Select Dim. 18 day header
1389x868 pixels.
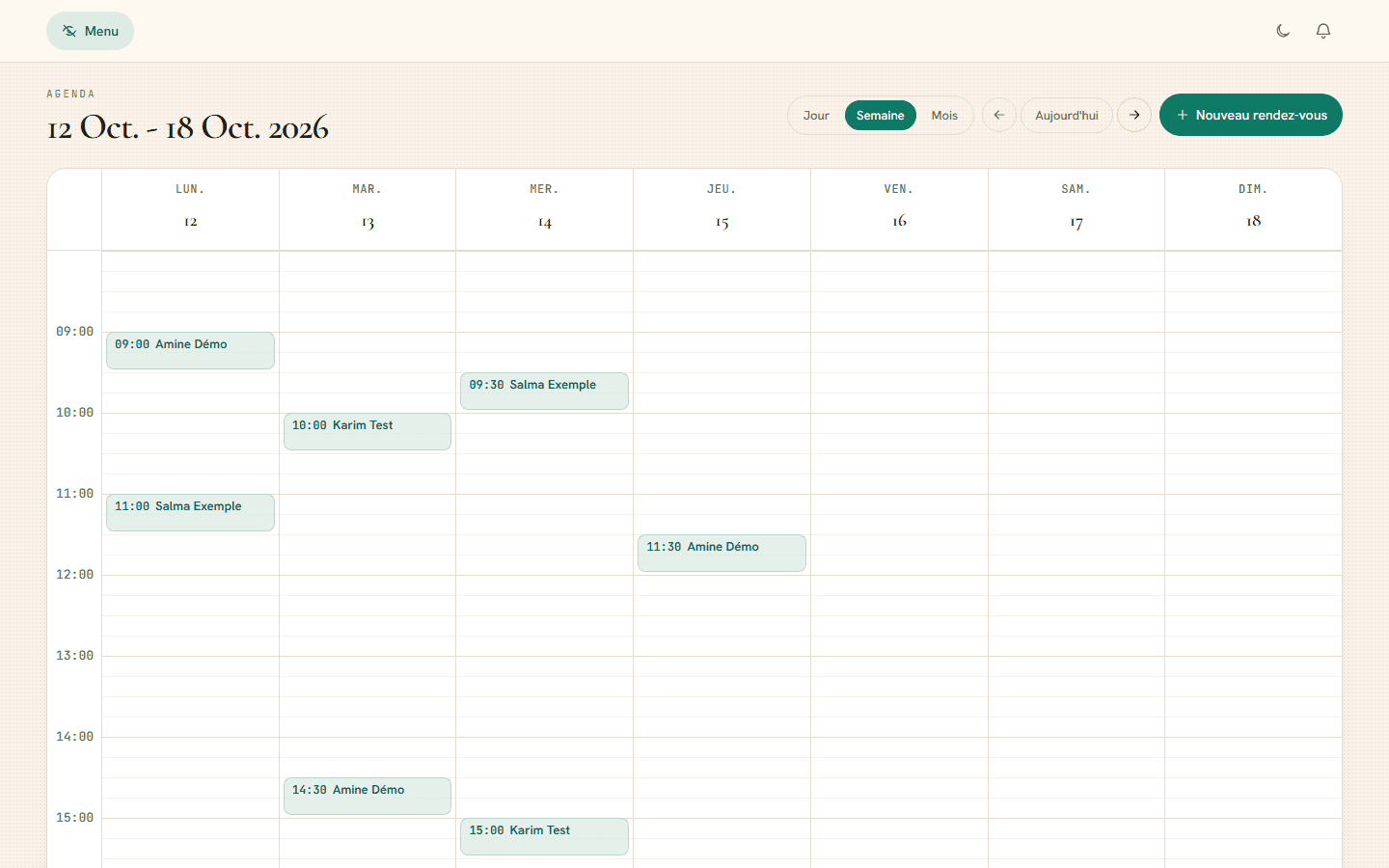(x=1253, y=209)
